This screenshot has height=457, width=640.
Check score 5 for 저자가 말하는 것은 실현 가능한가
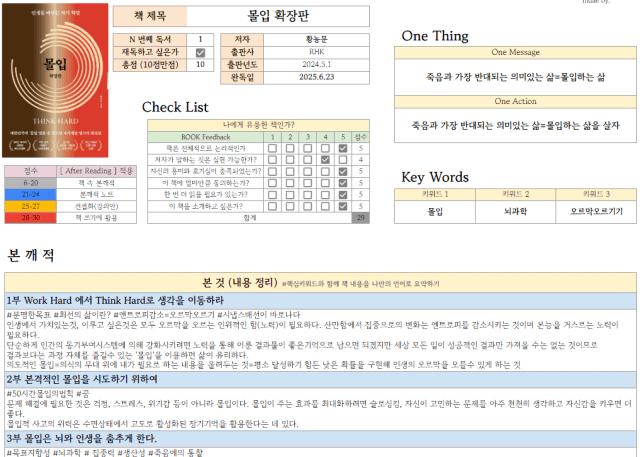click(343, 160)
